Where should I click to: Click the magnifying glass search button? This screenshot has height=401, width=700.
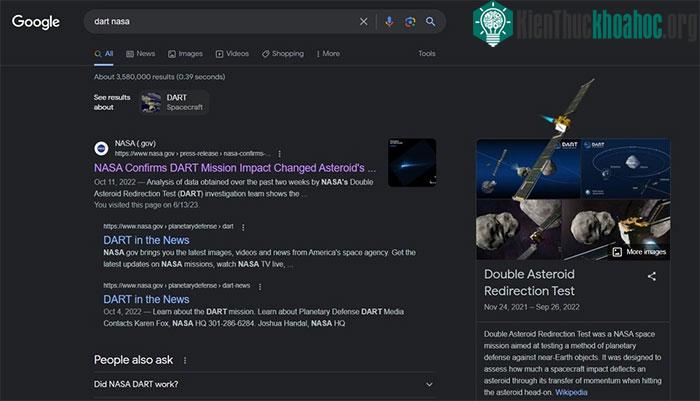[x=430, y=21]
